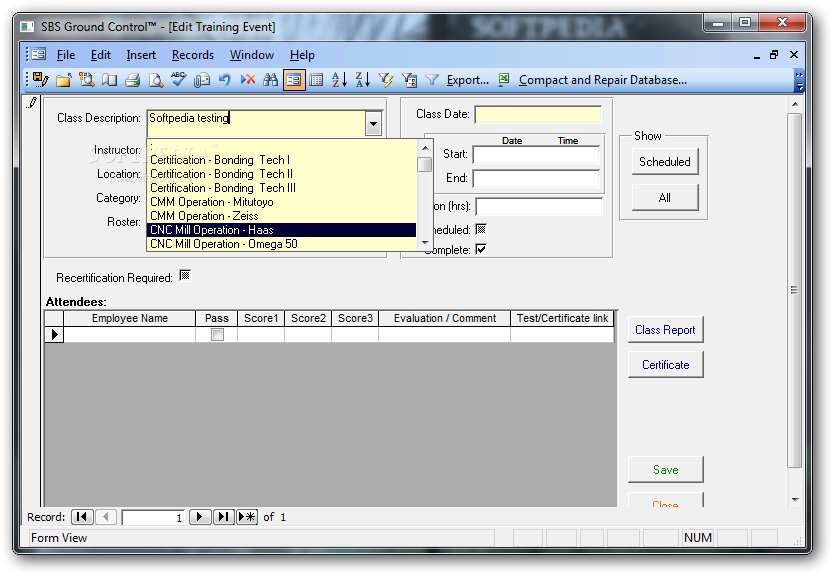Toggle the Scheduled checkbox
This screenshot has width=833, height=575.
pos(481,230)
